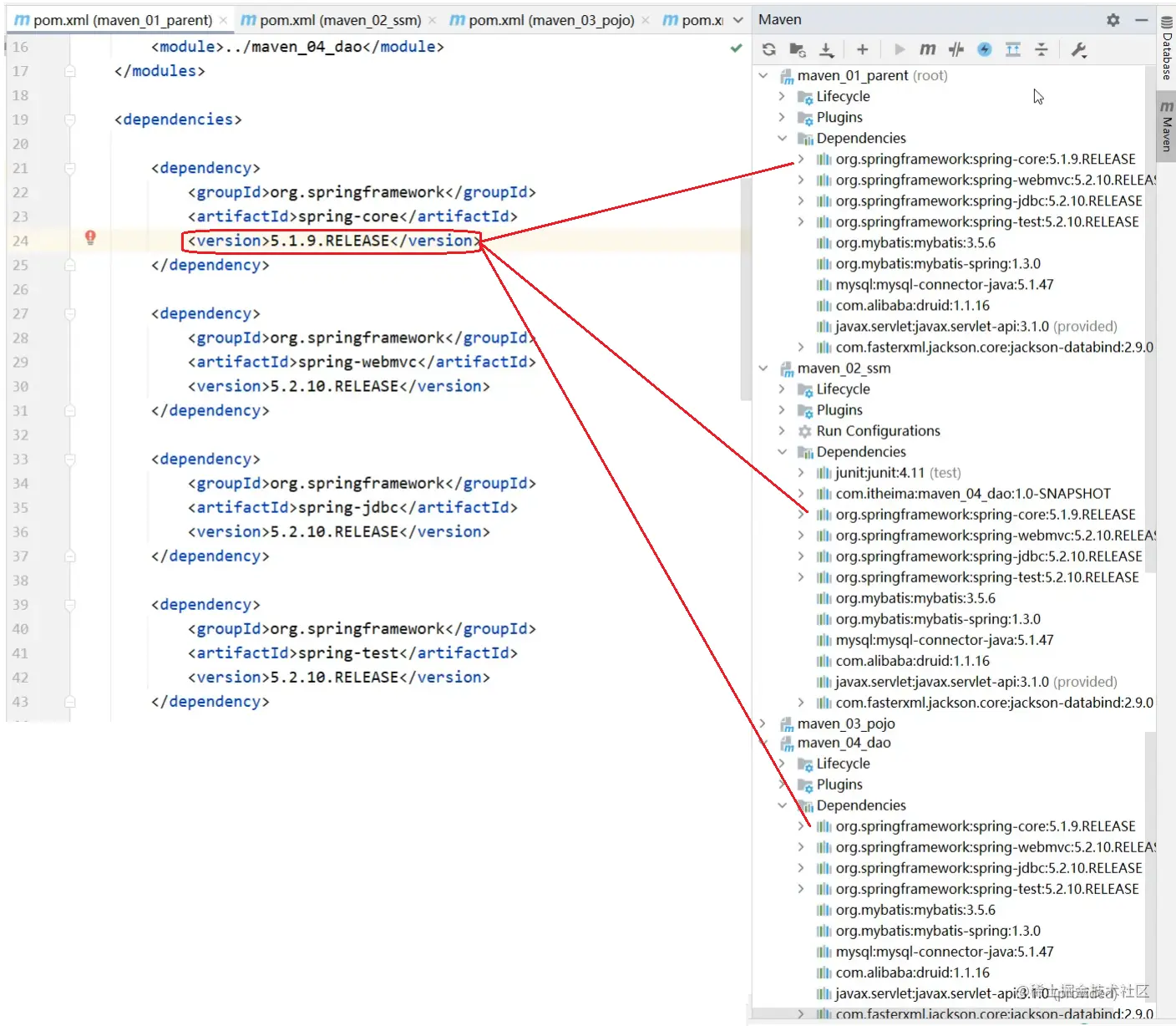Image resolution: width=1176 pixels, height=1026 pixels.
Task: Expand Run Configurations under maven_02_ssm
Action: pos(783,431)
